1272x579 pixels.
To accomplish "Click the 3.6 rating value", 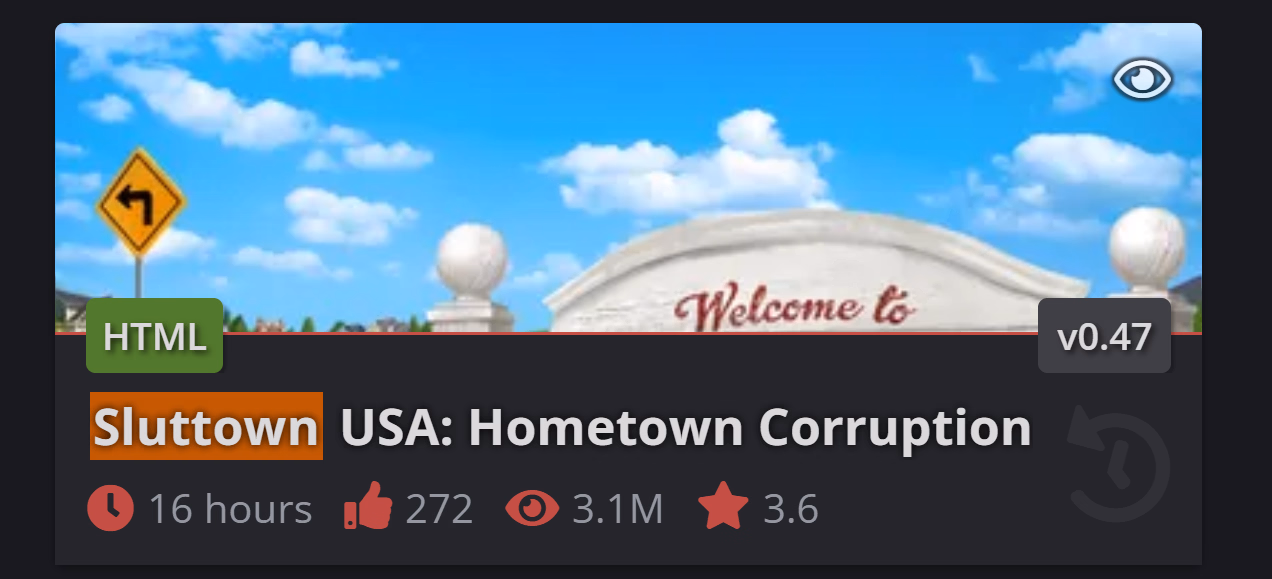I will tap(791, 509).
